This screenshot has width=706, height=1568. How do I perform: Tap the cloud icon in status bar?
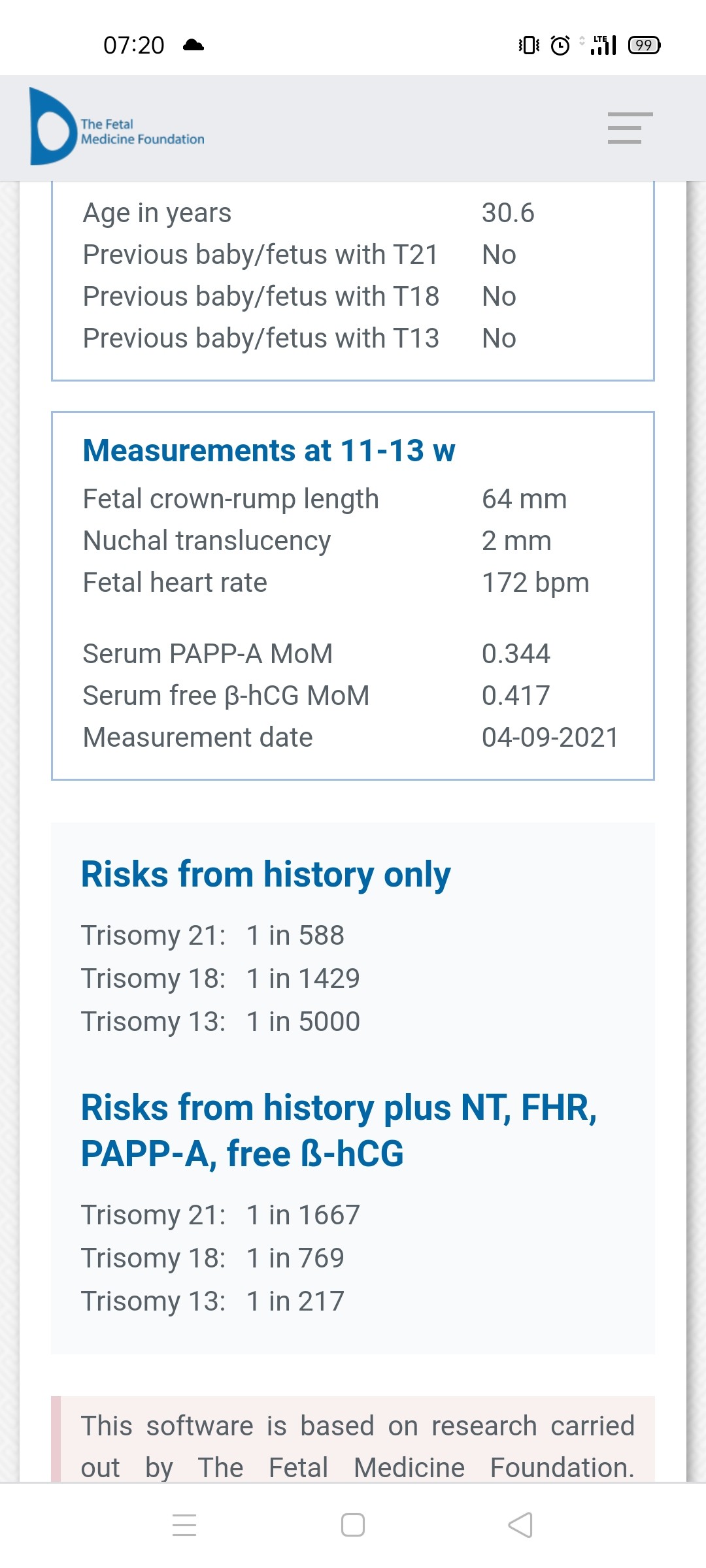tap(193, 45)
